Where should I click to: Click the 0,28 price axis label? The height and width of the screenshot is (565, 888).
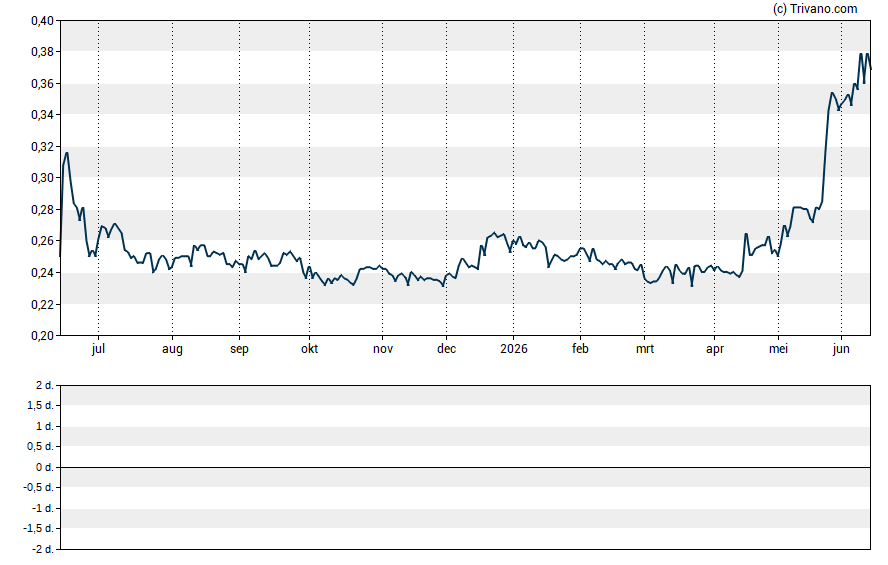pyautogui.click(x=42, y=209)
